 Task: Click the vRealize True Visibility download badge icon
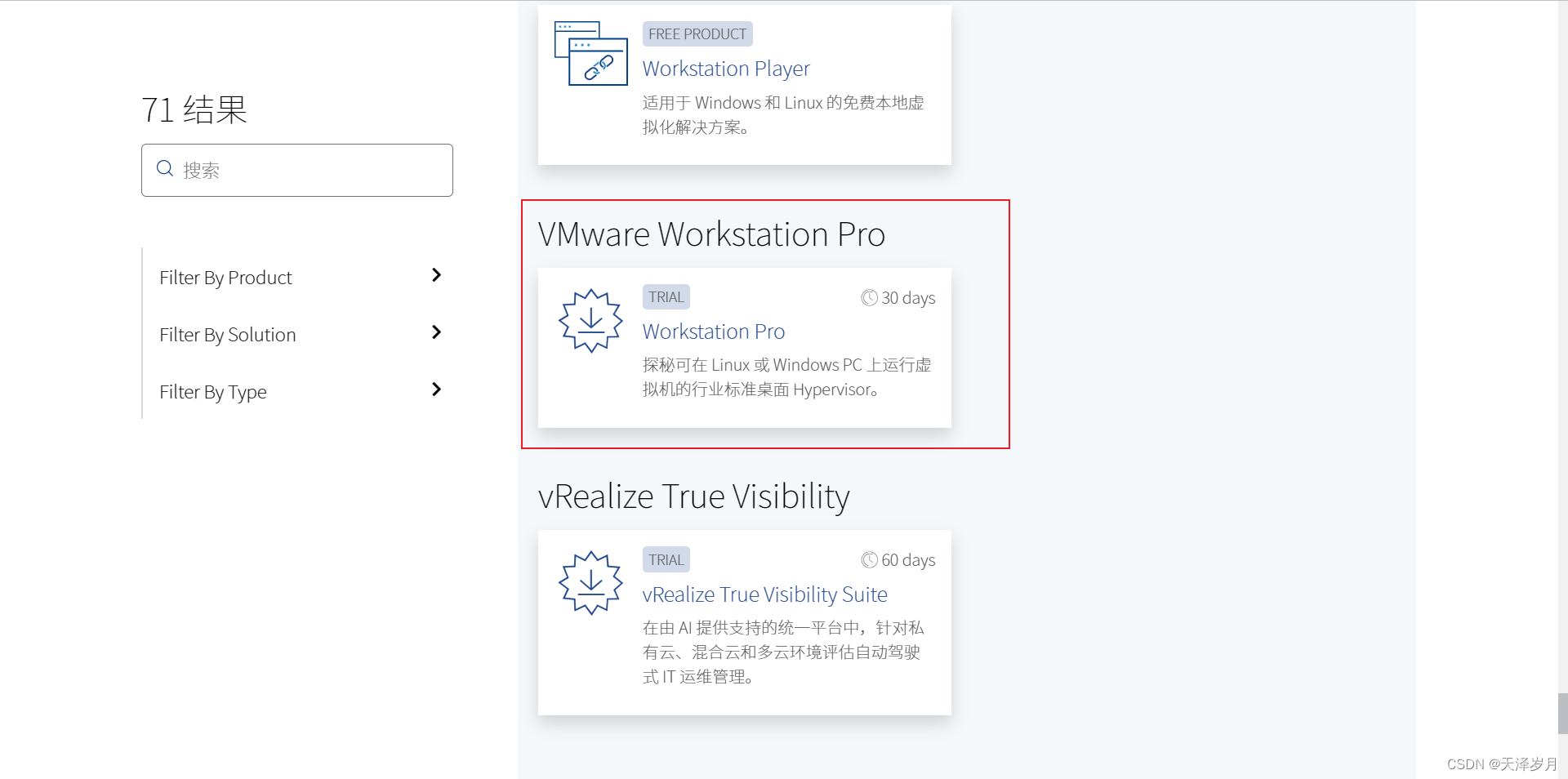(590, 583)
